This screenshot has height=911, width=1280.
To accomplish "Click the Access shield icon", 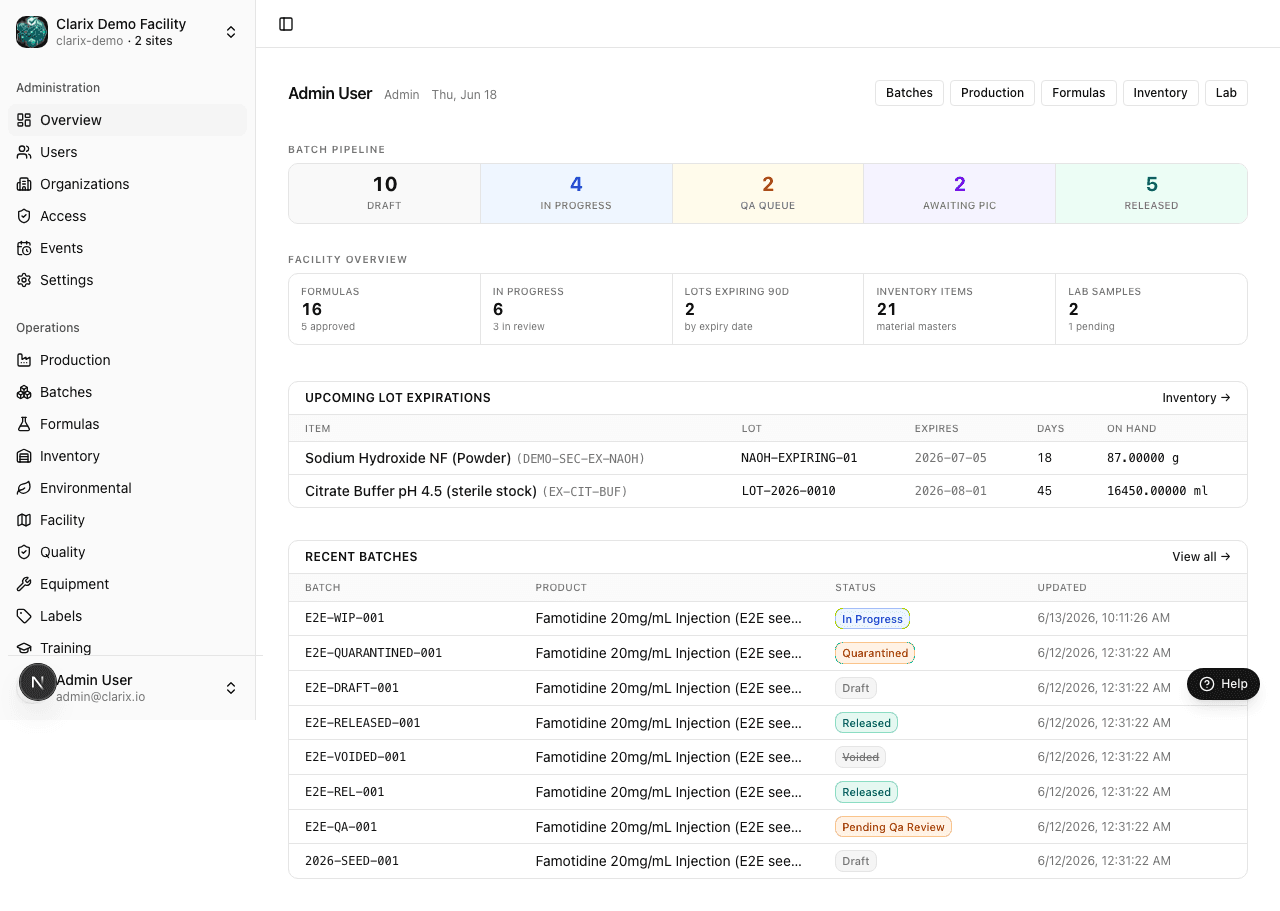I will pyautogui.click(x=24, y=216).
